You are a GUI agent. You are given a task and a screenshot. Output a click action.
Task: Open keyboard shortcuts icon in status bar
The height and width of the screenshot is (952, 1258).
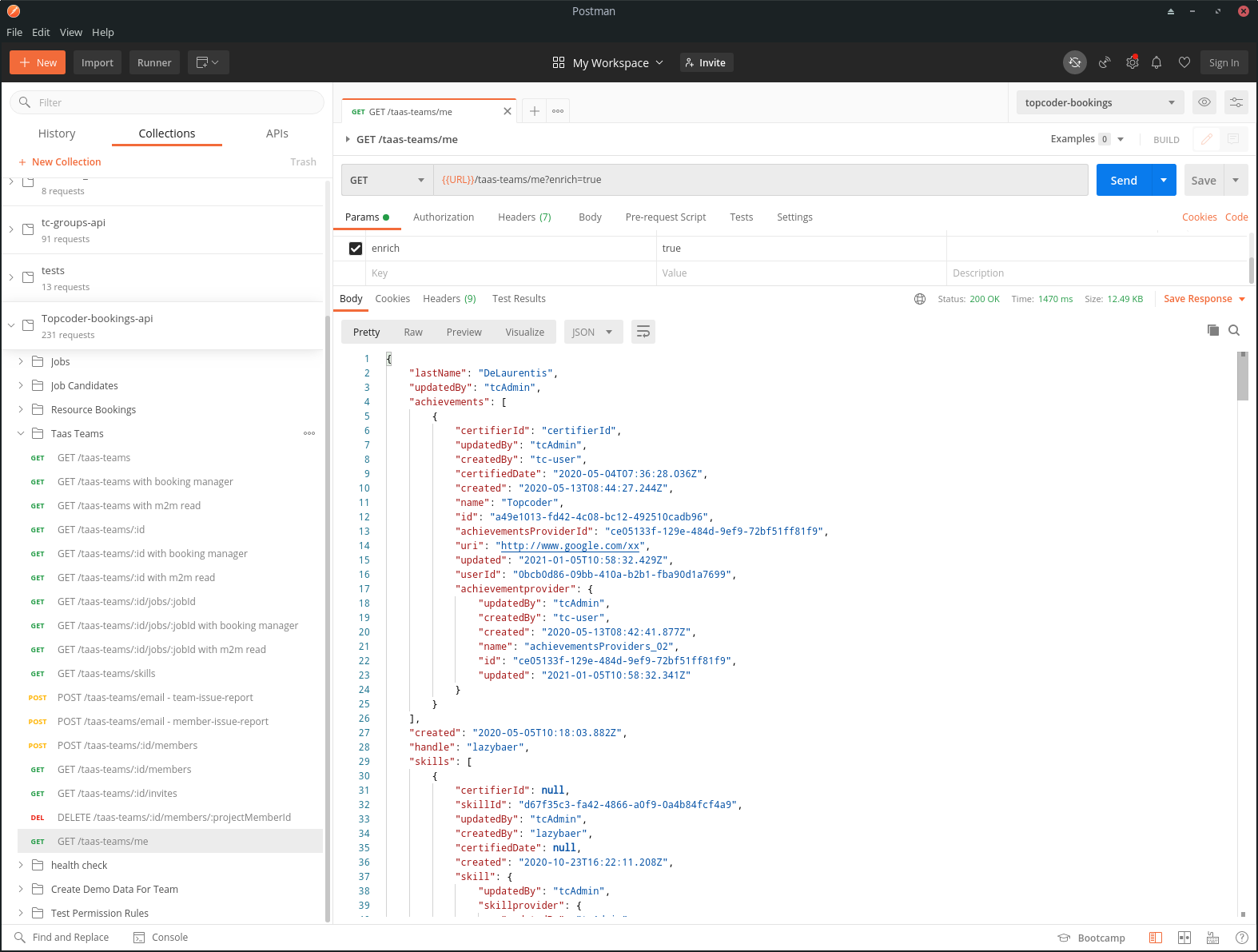[1213, 938]
